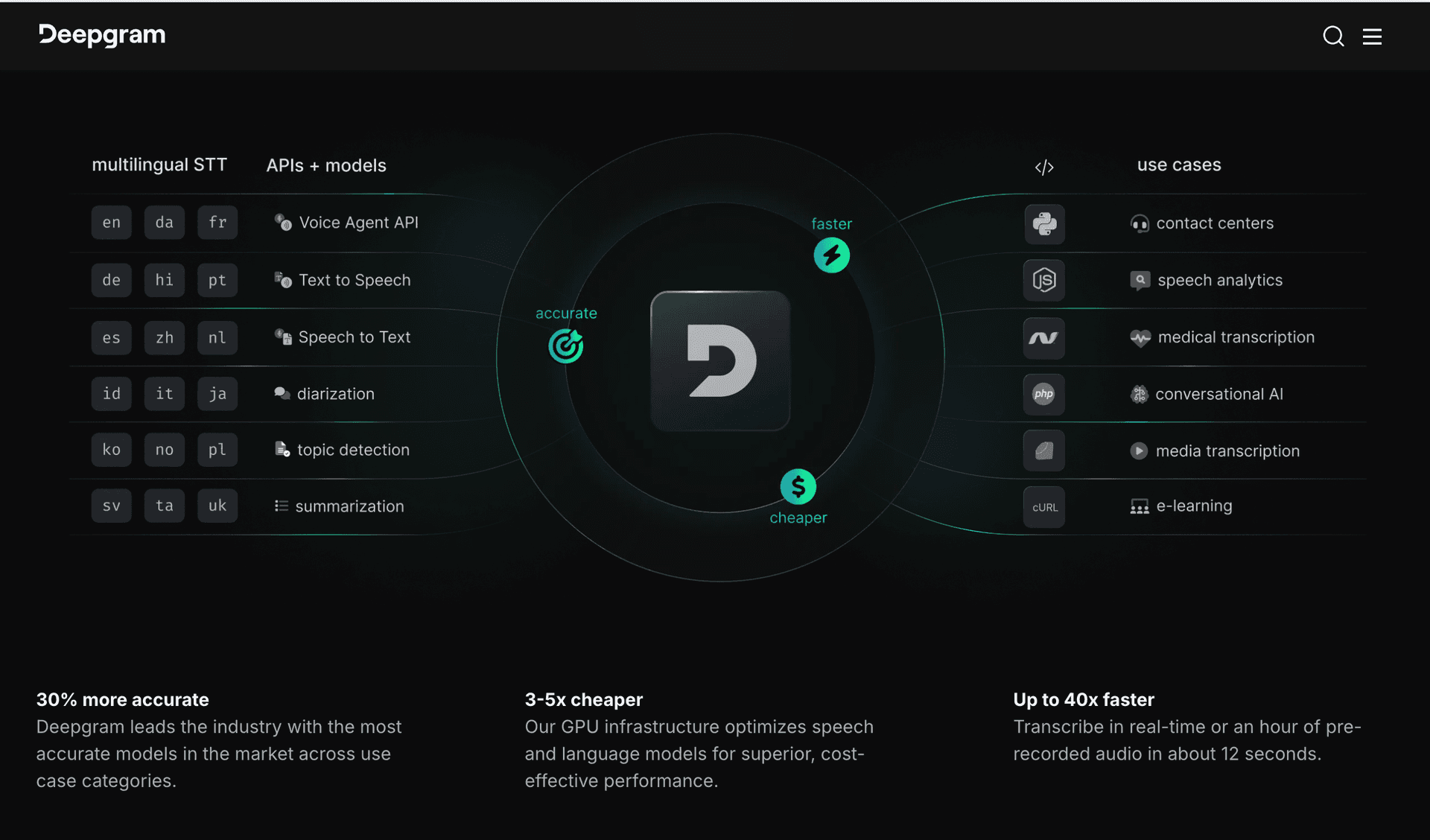
Task: Click the 30% more accurate heading
Action: point(123,700)
